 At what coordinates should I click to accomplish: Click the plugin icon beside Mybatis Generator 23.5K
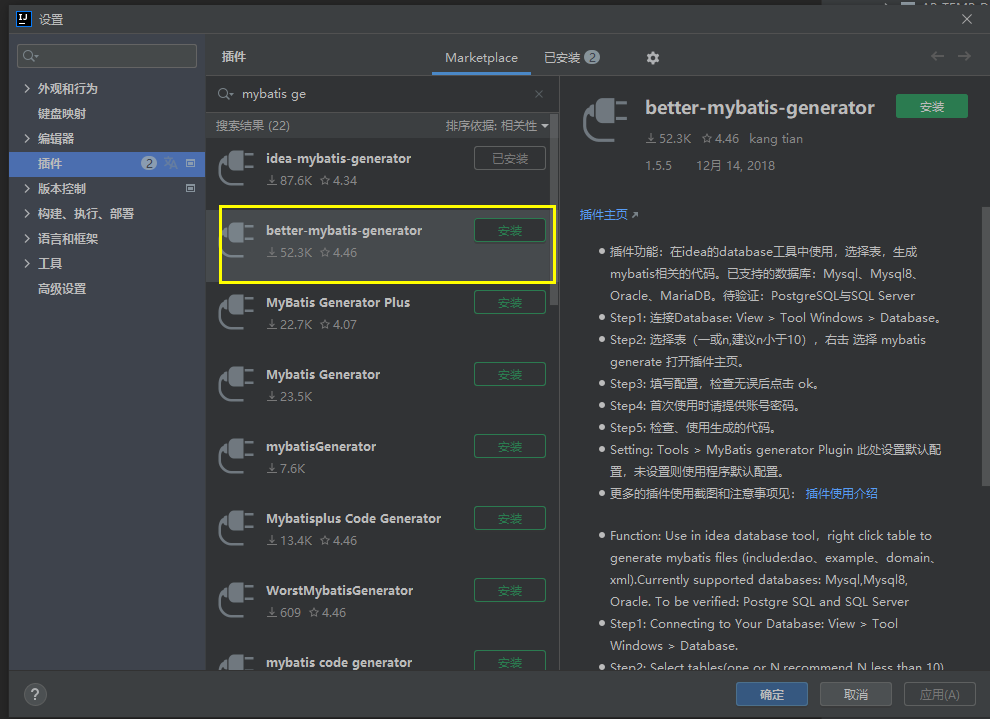click(236, 384)
